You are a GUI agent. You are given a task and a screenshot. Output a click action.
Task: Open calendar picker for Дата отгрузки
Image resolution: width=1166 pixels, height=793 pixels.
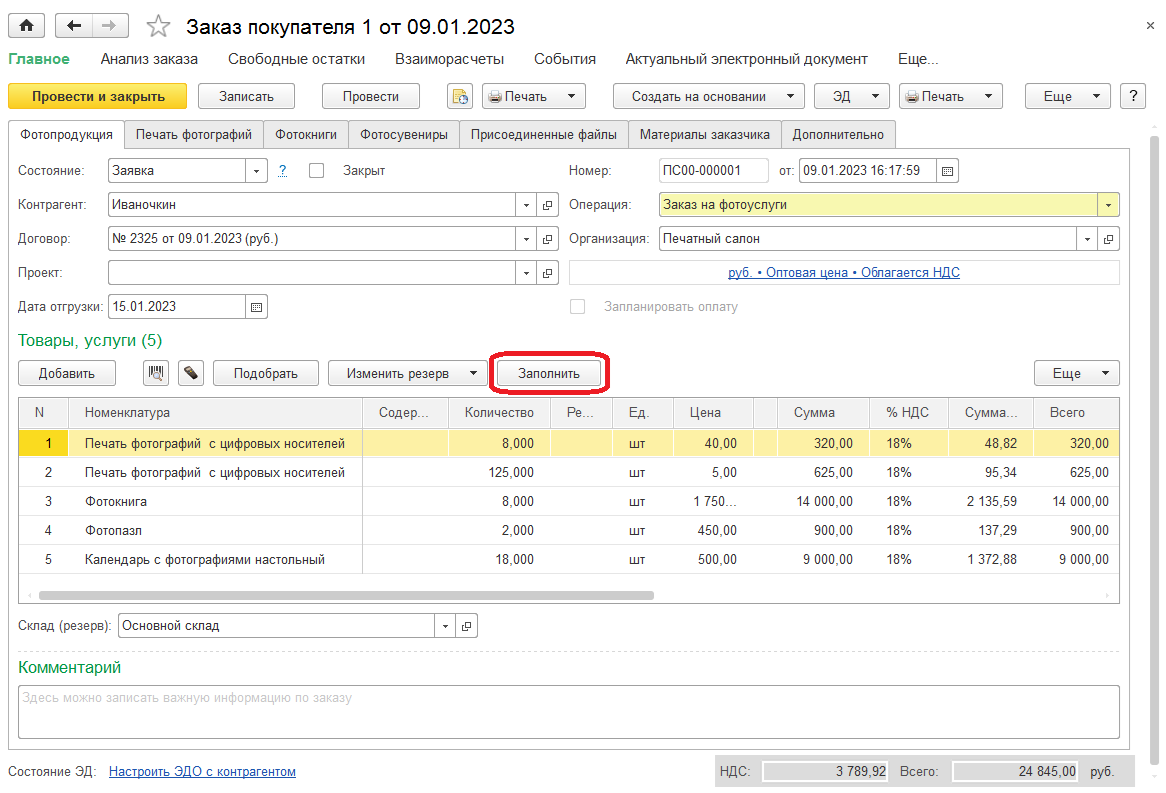click(x=257, y=307)
